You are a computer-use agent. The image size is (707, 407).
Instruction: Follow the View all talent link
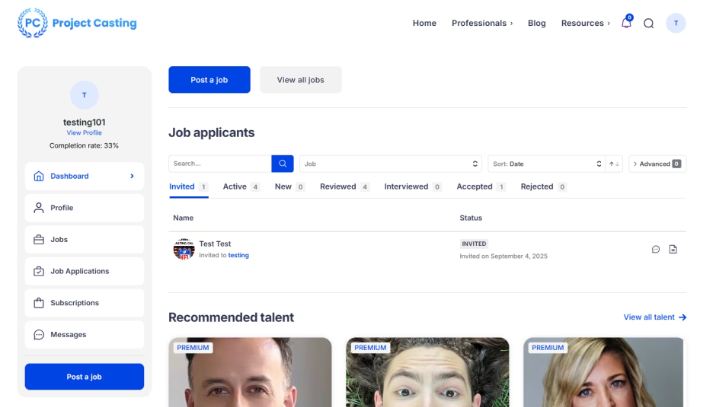tap(654, 317)
